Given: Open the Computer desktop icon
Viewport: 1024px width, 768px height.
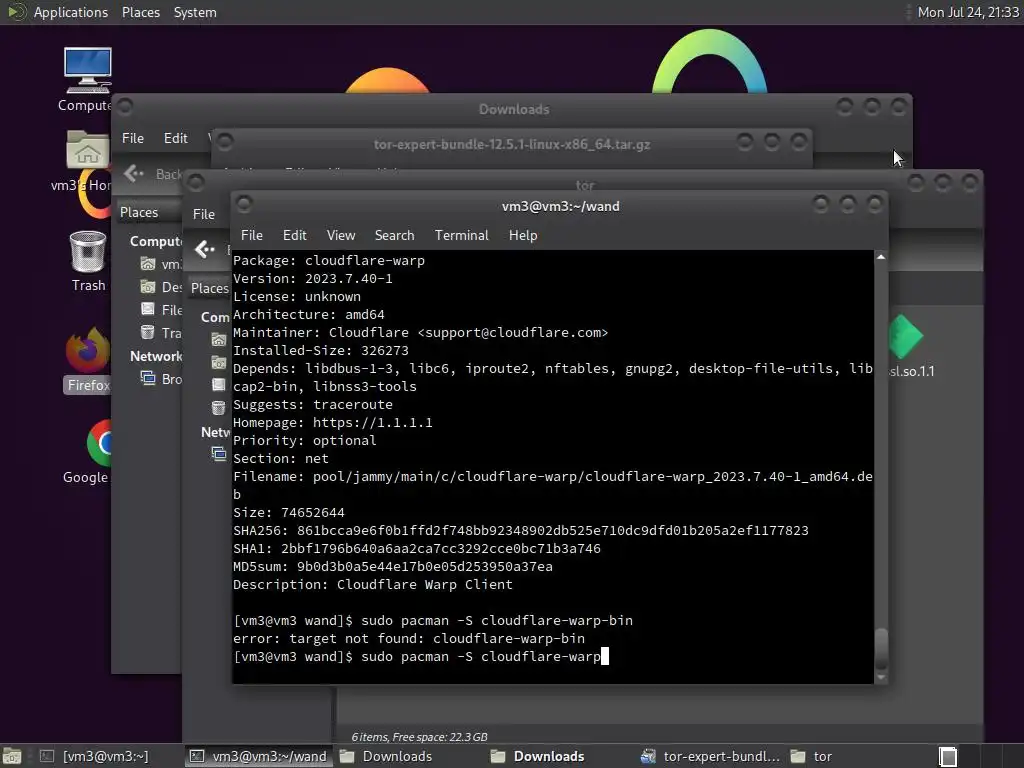Looking at the screenshot, I should click(88, 71).
